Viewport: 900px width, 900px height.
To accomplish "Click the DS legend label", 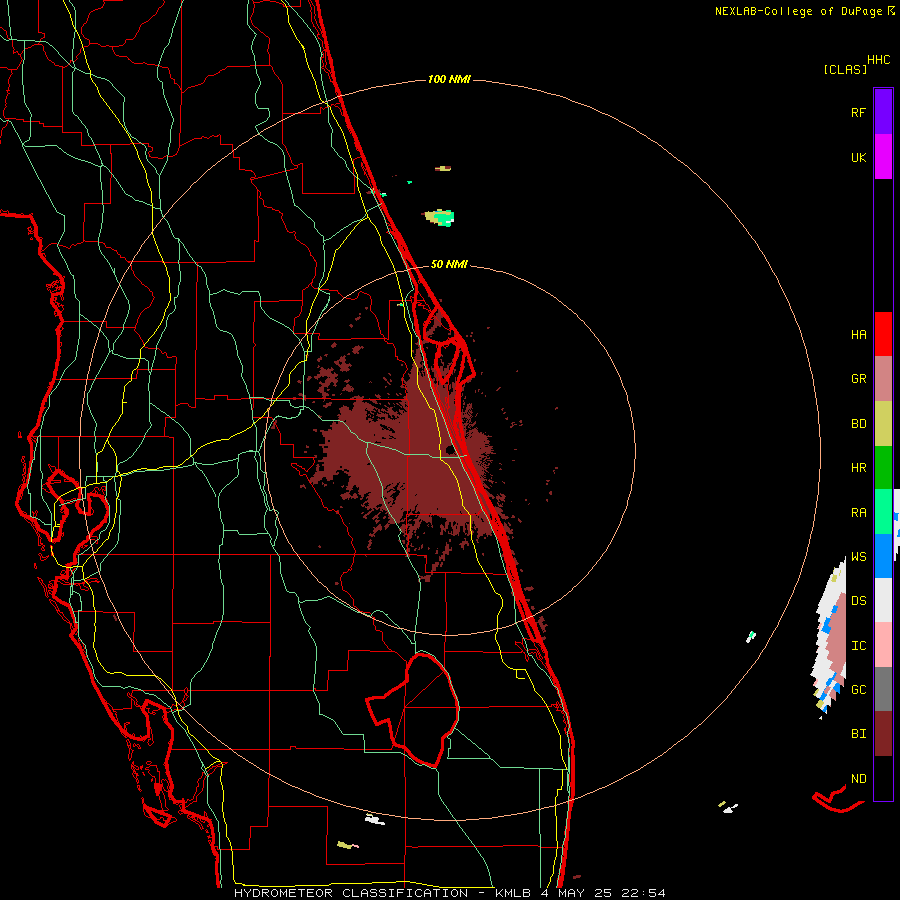I will [858, 601].
